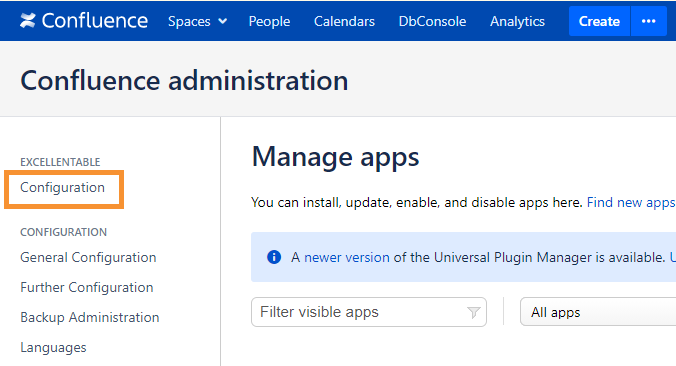The height and width of the screenshot is (366, 676).
Task: Open the Analytics menu item
Action: click(x=517, y=21)
